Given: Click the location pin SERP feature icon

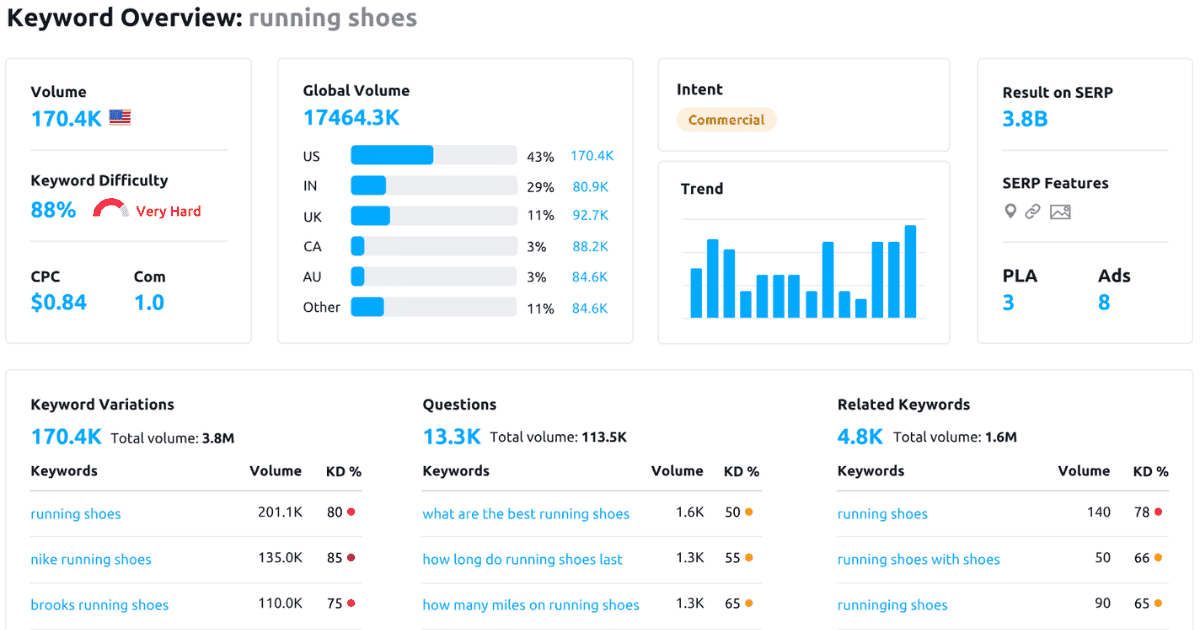Looking at the screenshot, I should tap(1010, 211).
